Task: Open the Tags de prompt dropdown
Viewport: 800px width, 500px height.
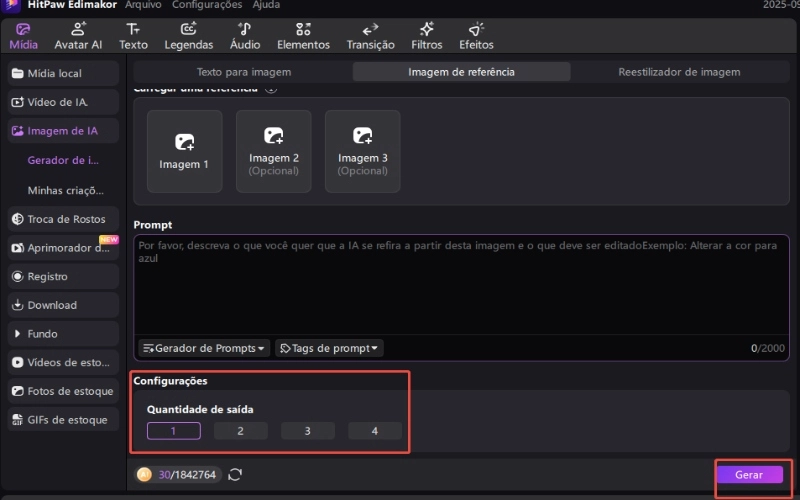Action: (x=329, y=348)
